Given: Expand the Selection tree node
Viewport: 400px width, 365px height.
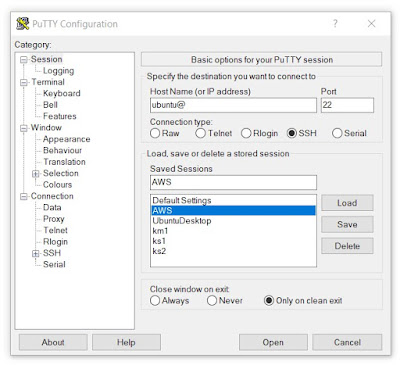Looking at the screenshot, I should tap(36, 174).
